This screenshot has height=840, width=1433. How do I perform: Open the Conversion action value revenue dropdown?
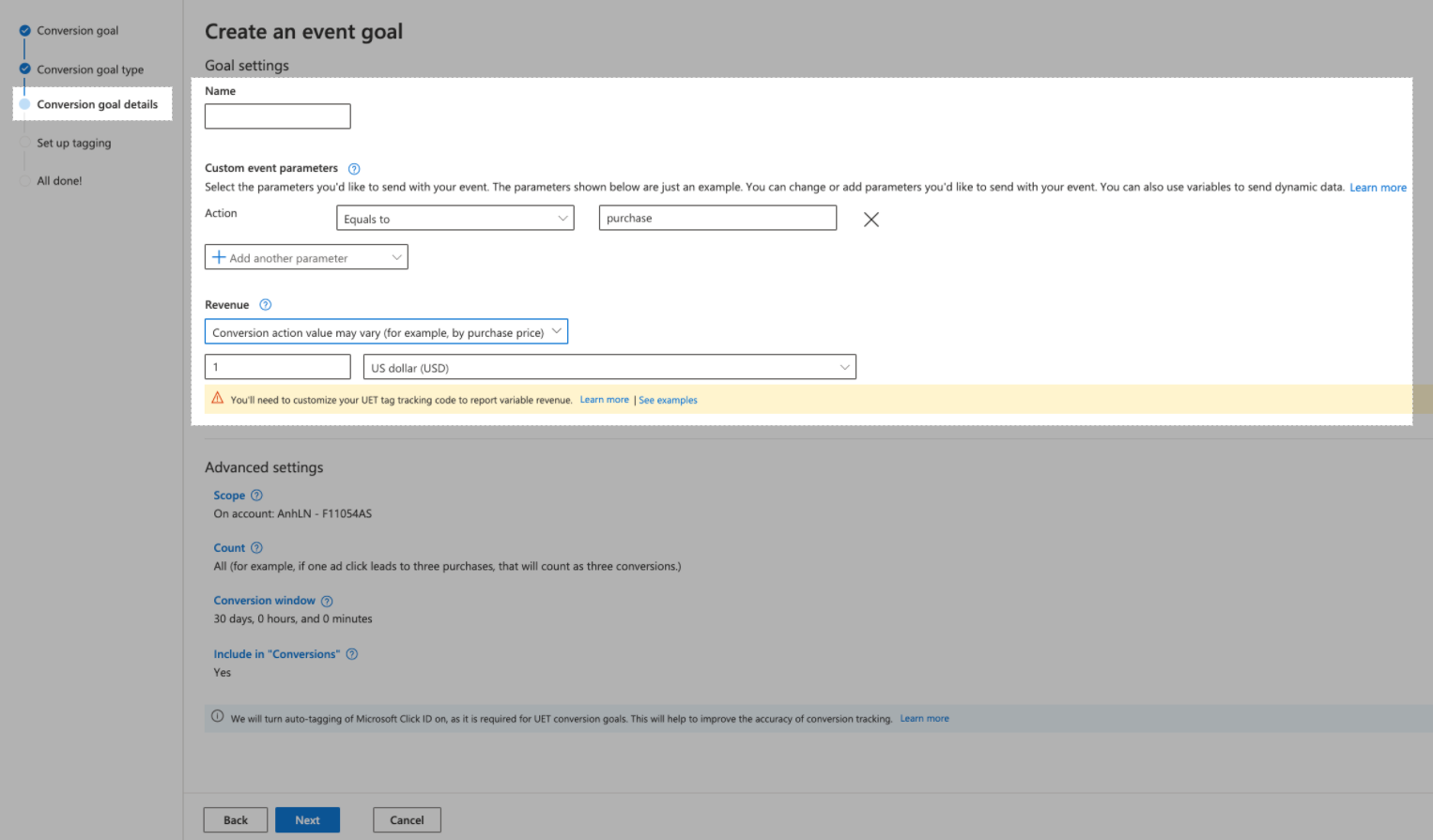click(x=386, y=332)
